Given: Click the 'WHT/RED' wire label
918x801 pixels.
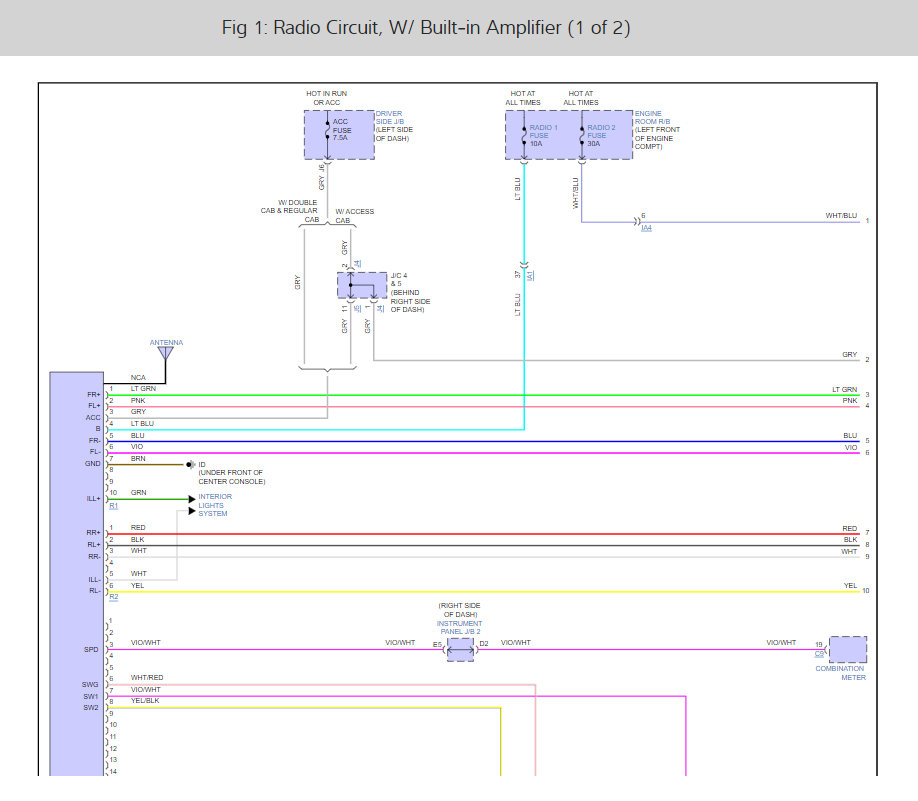Looking at the screenshot, I should (147, 677).
